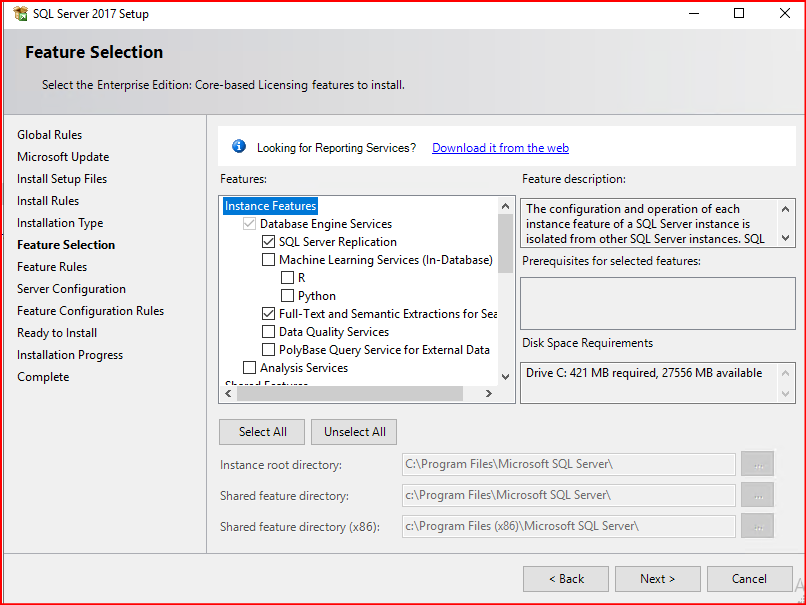Select the Install Setup Files step
Screen dimensions: 806x605
tap(62, 179)
